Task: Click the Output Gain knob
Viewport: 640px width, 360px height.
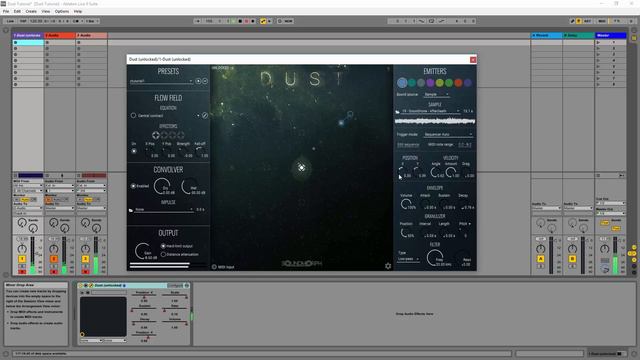Action: tap(143, 251)
